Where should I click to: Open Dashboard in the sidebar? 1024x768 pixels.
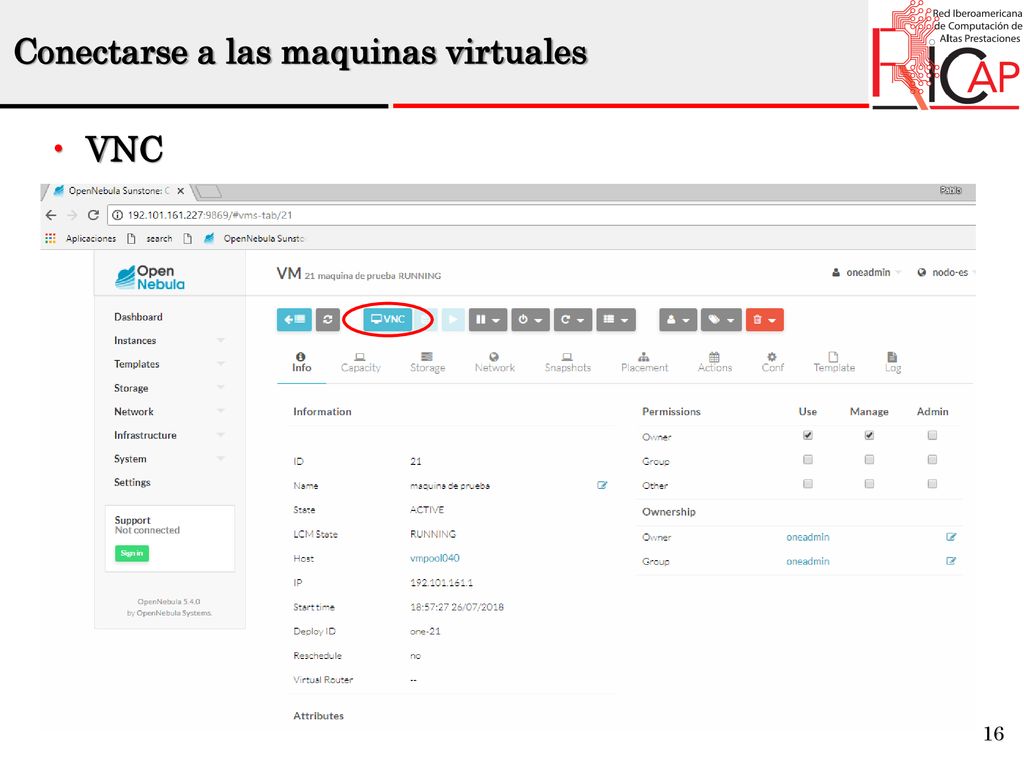[x=138, y=317]
